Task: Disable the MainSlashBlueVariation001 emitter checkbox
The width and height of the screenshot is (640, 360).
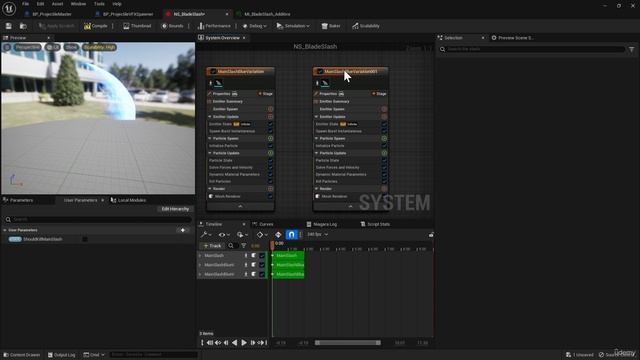Action: coord(320,71)
